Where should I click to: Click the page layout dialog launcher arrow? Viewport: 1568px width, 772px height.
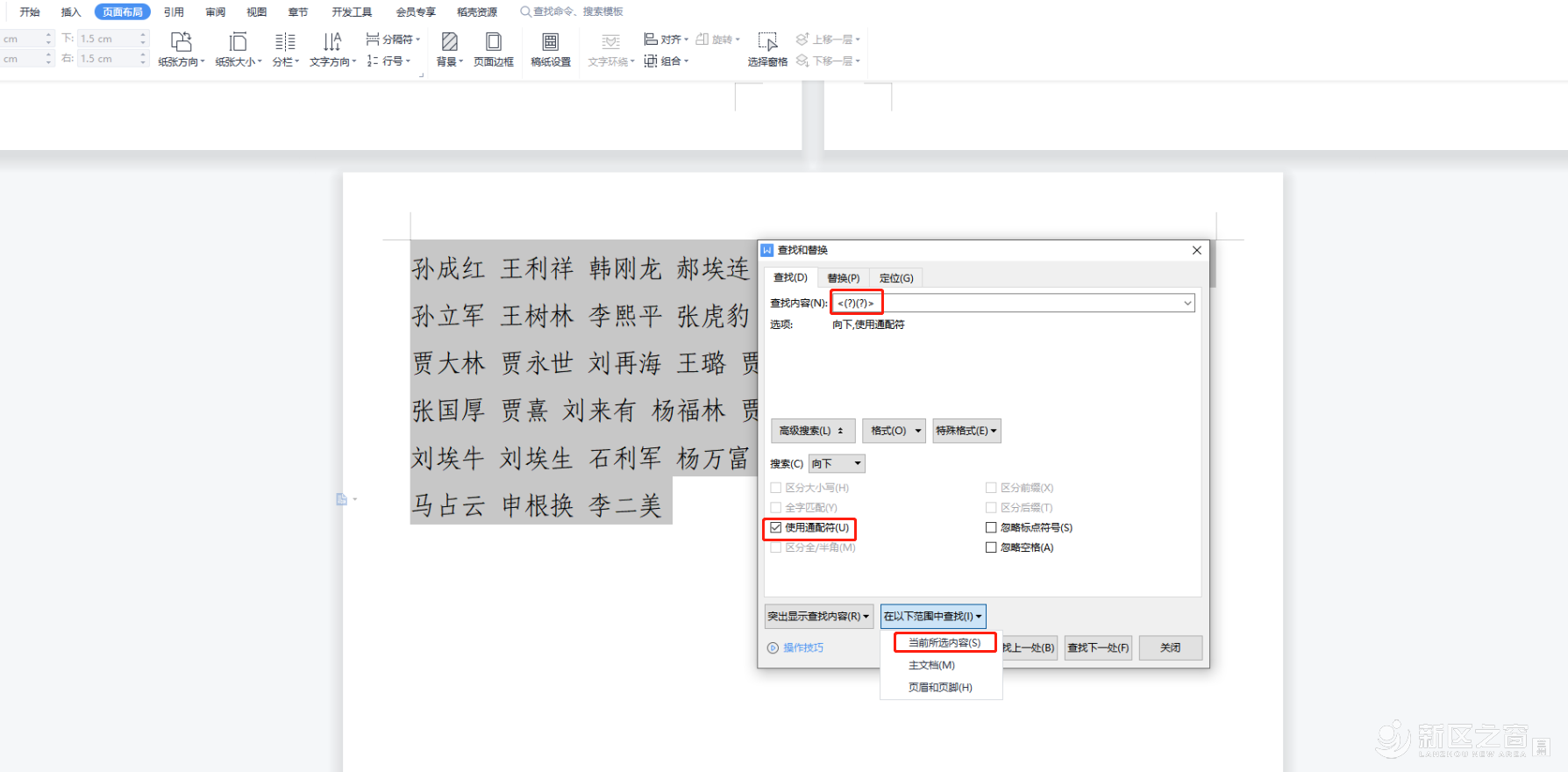(421, 75)
